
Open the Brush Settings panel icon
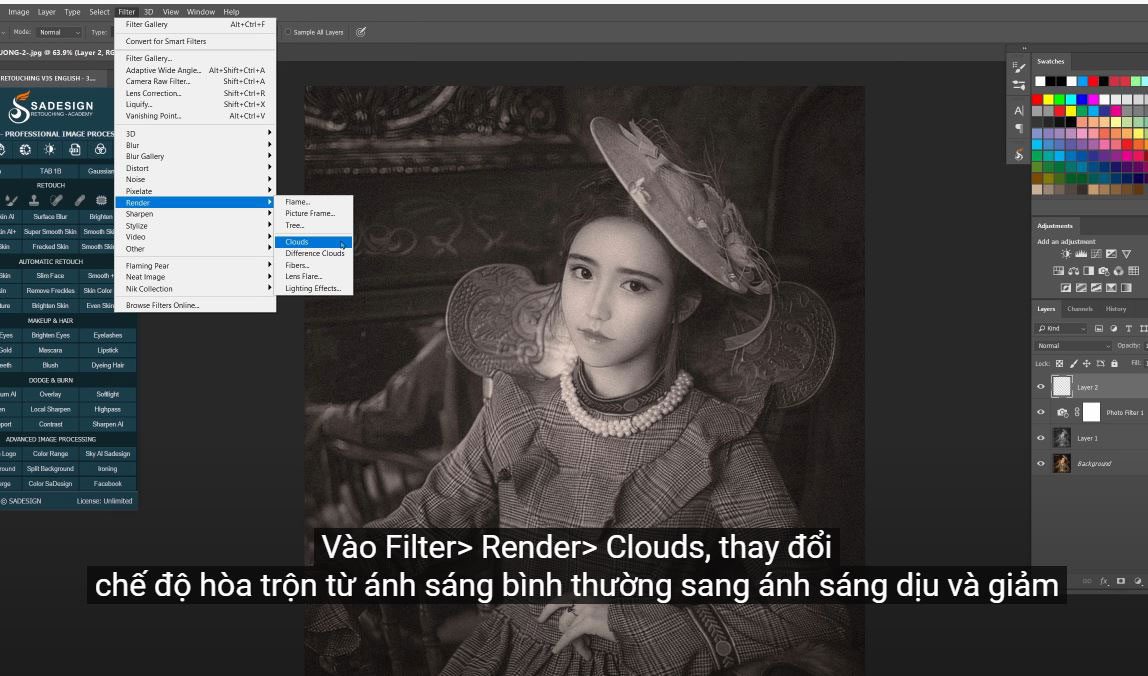[1019, 68]
